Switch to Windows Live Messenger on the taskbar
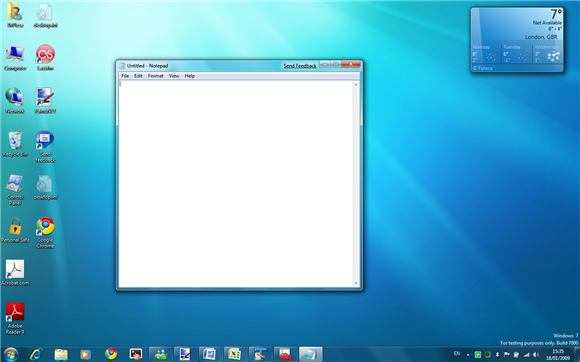Viewport: 580px width, 362px height. coord(161,355)
